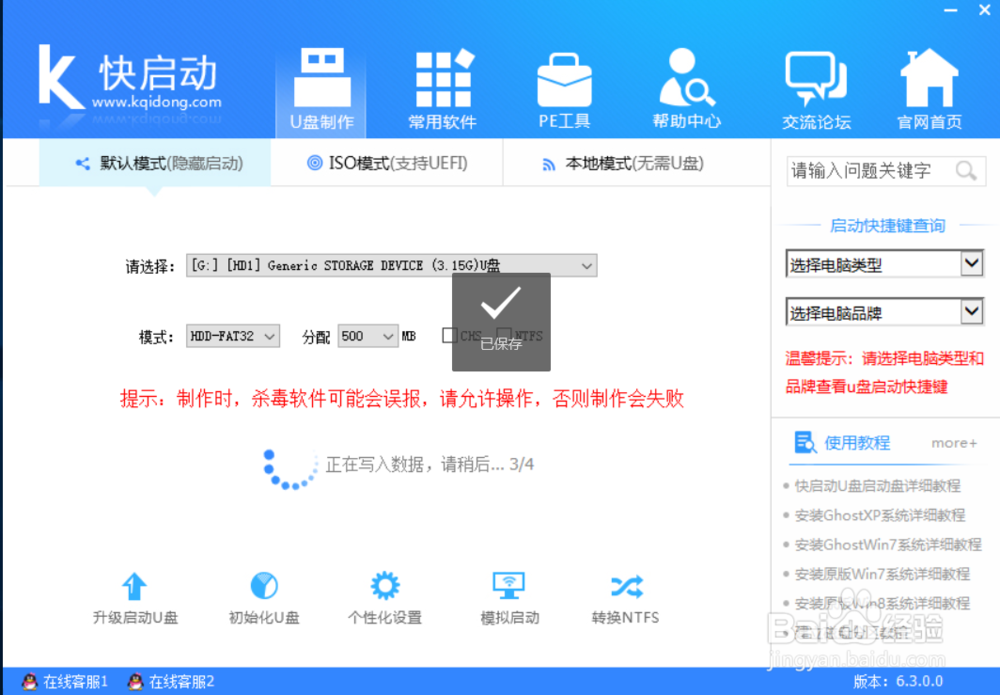Start 初始化U盘 to reset the USB drive
Image resolution: width=1000 pixels, height=695 pixels.
263,597
